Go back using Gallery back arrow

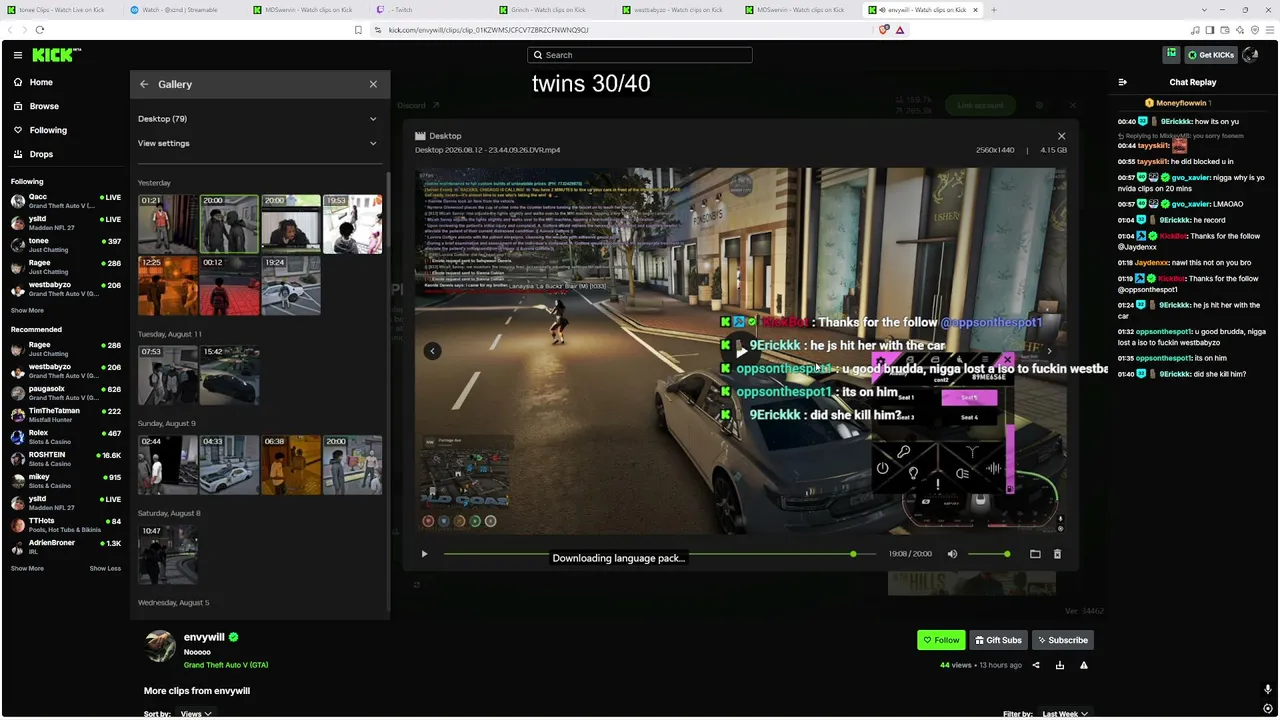(144, 84)
